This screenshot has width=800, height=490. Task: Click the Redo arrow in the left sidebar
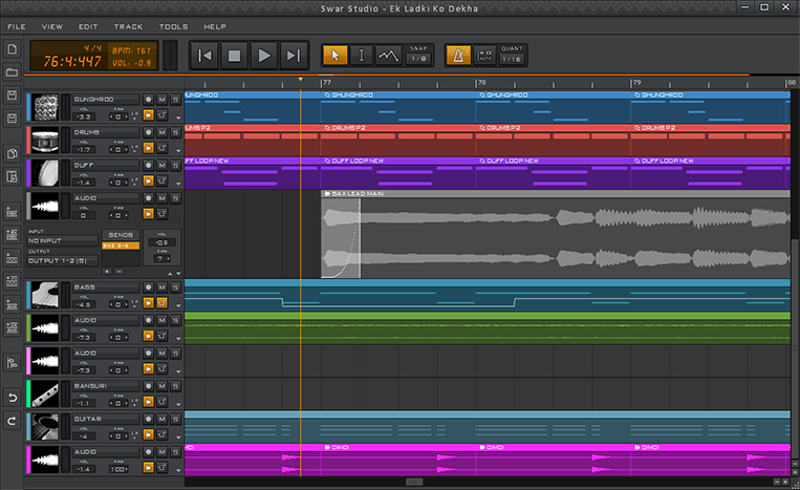click(x=12, y=421)
